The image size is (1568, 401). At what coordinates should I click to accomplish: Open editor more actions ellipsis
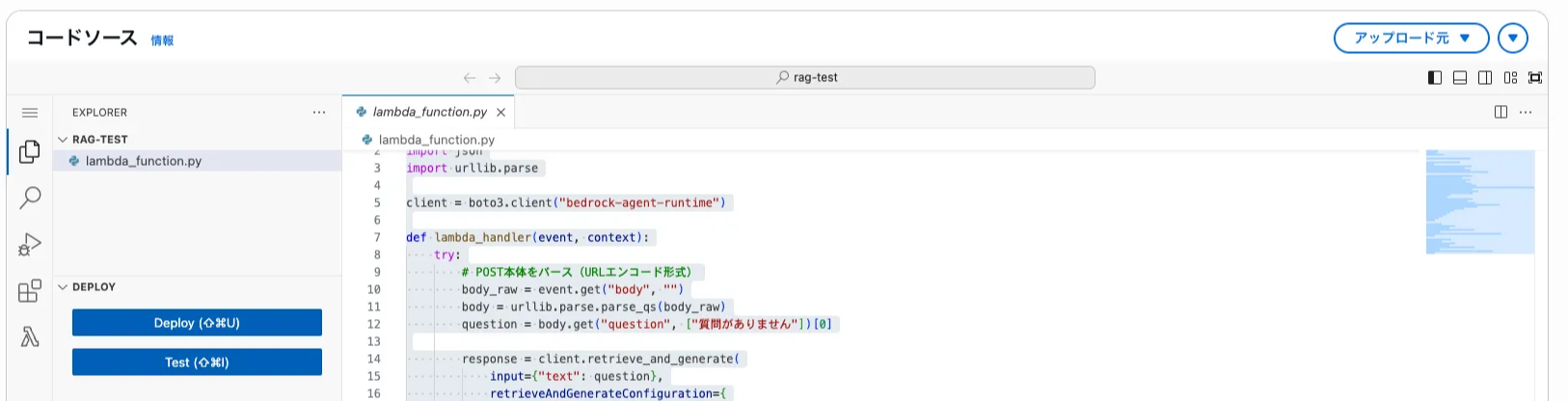pyautogui.click(x=1526, y=113)
